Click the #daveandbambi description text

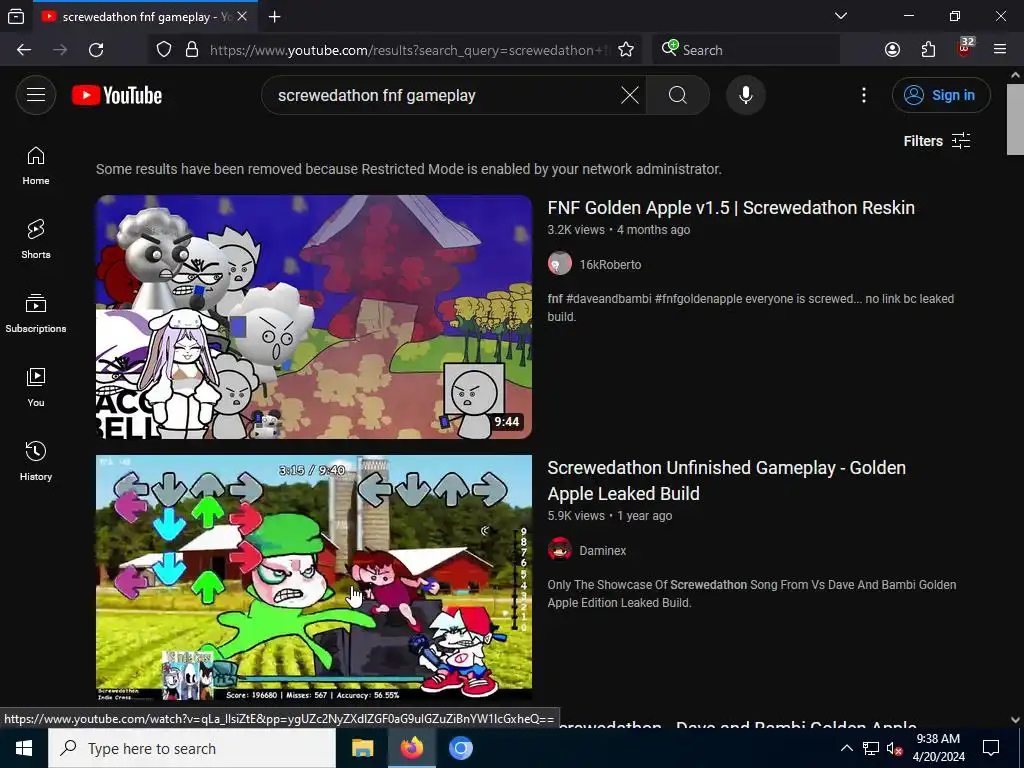point(609,299)
